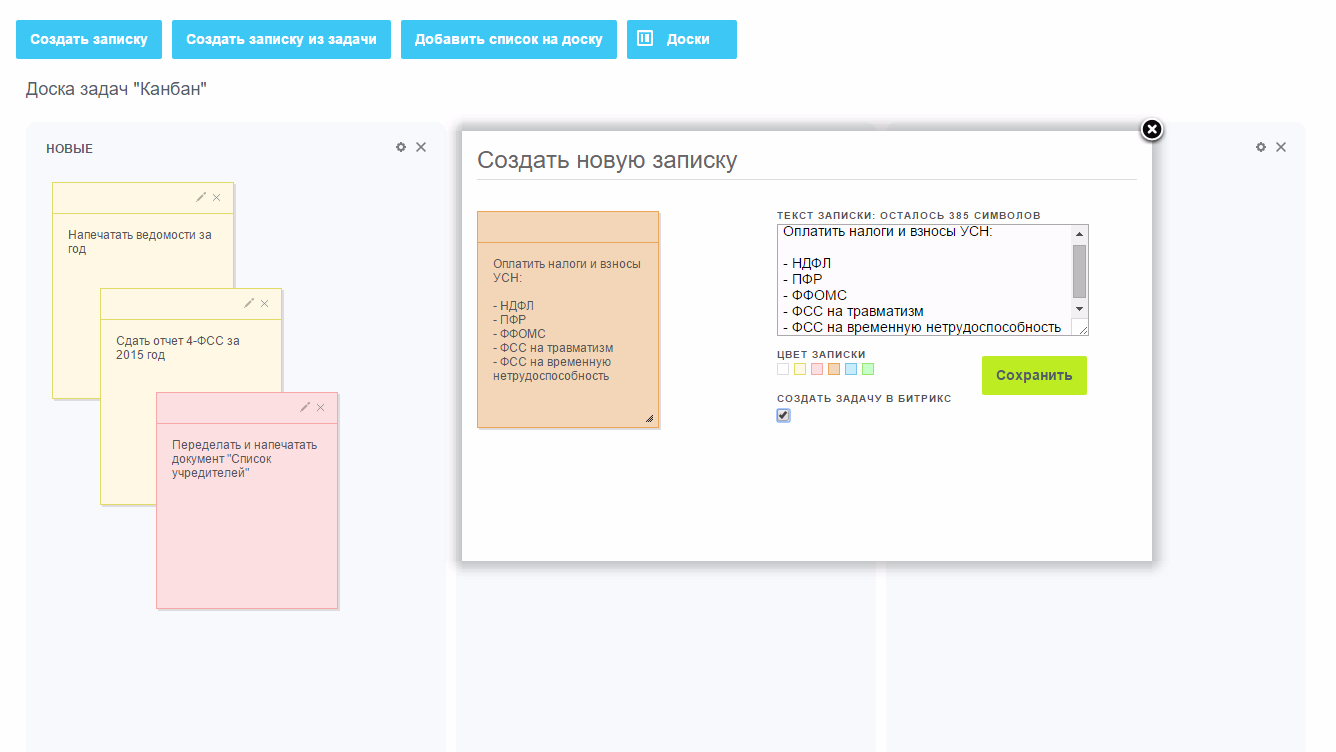Open 'Создать записку из задачи'
Image resolution: width=1336 pixels, height=752 pixels.
281,40
